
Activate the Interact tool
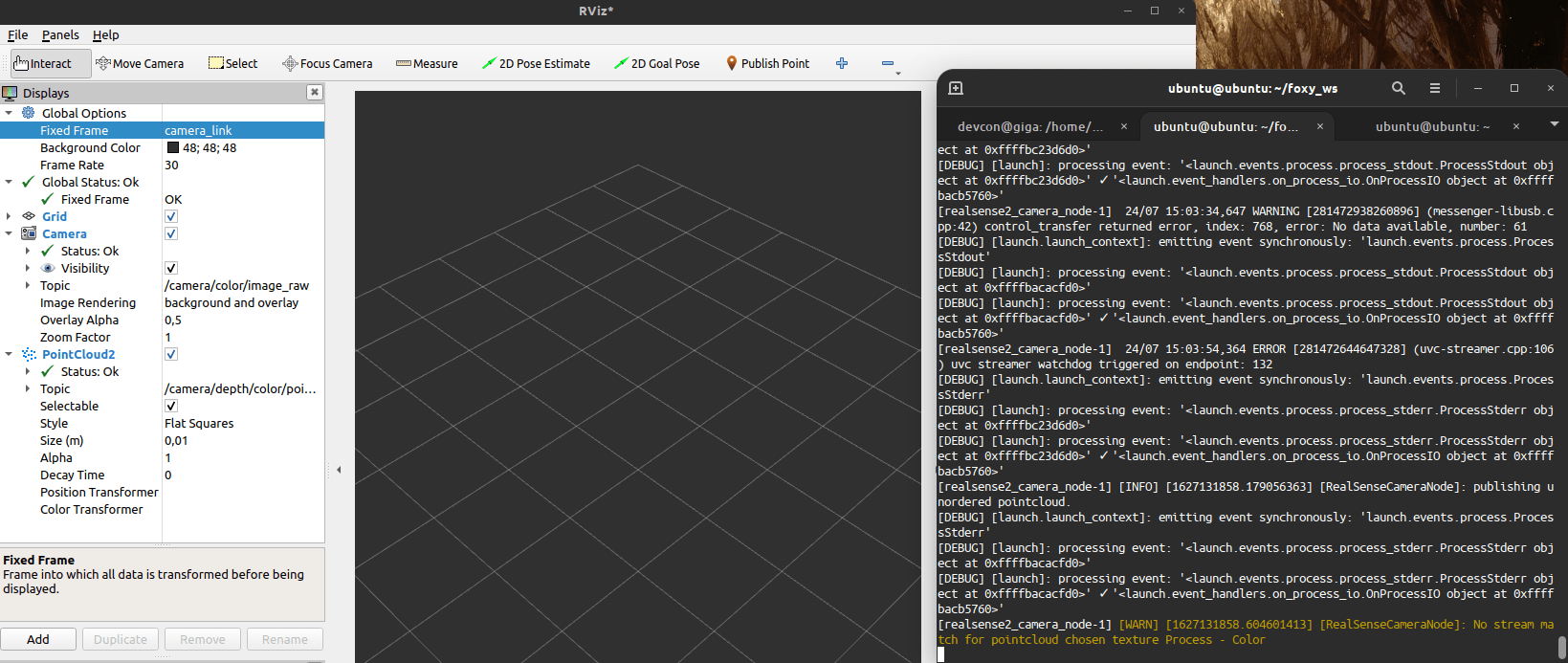coord(51,63)
